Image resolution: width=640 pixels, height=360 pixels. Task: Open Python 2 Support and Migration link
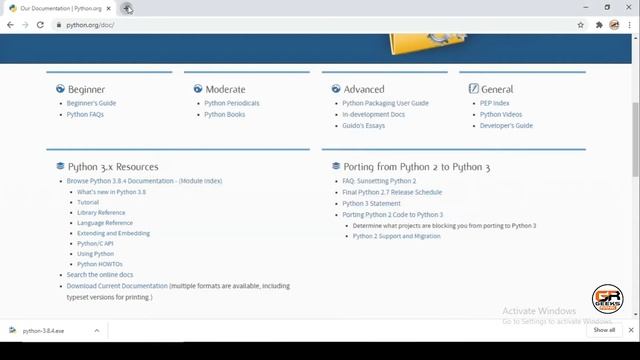pyautogui.click(x=396, y=236)
